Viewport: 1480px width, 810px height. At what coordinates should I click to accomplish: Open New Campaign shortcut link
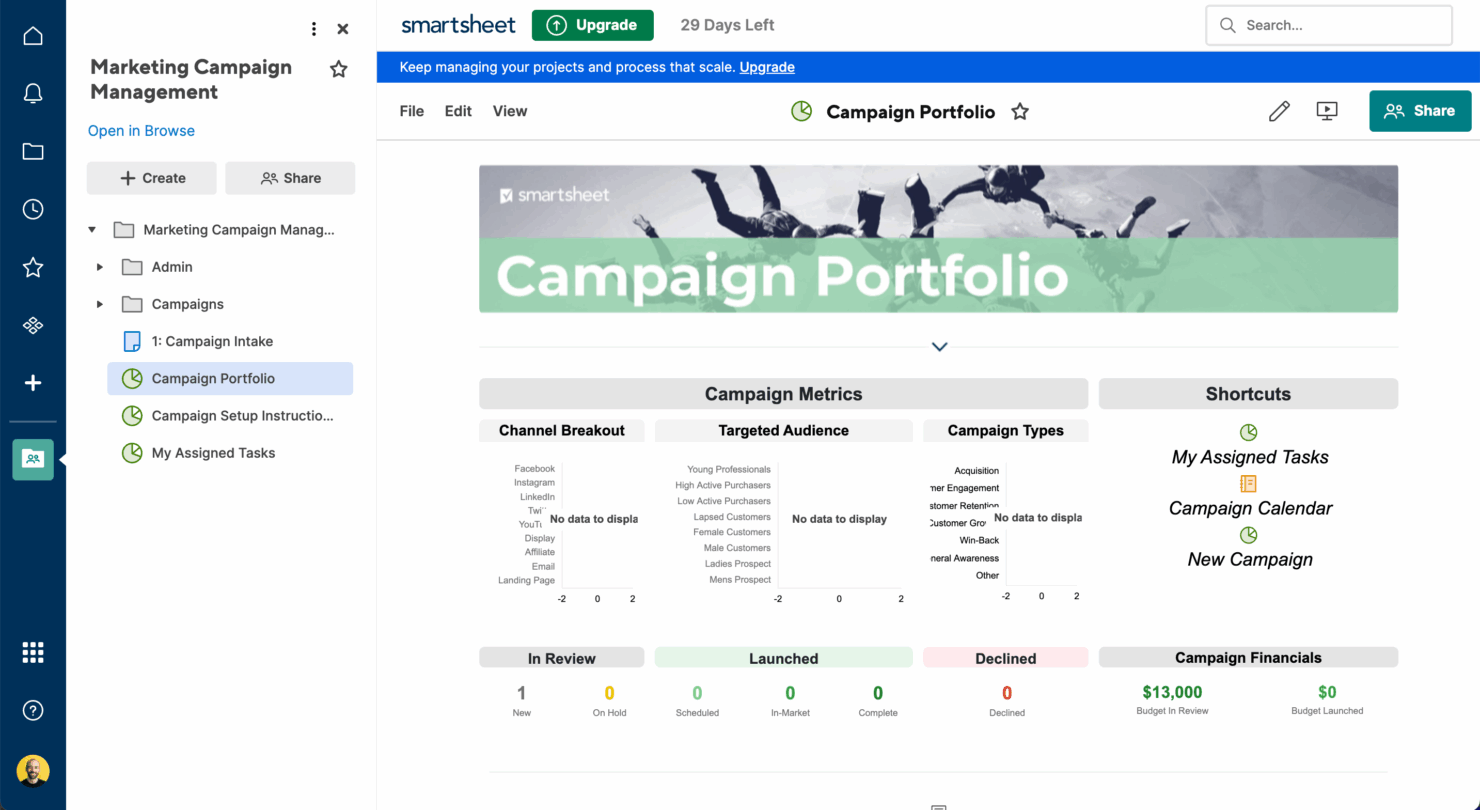tap(1250, 559)
